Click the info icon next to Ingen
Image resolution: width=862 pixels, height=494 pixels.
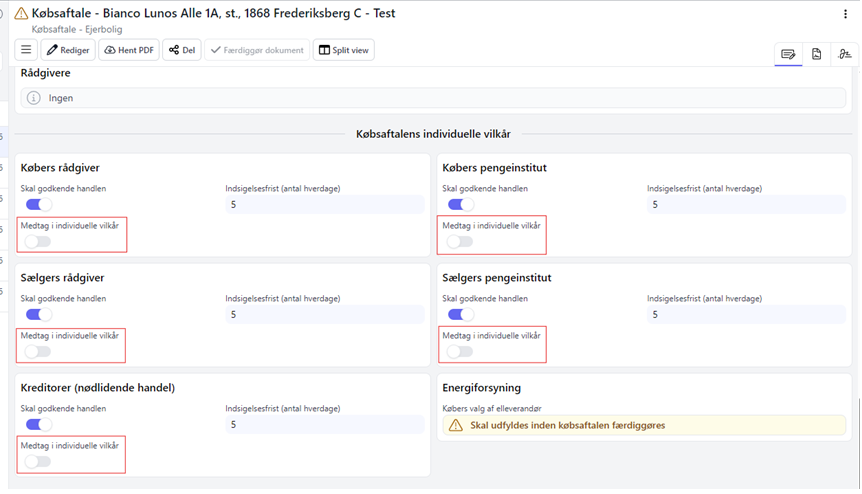pyautogui.click(x=34, y=98)
